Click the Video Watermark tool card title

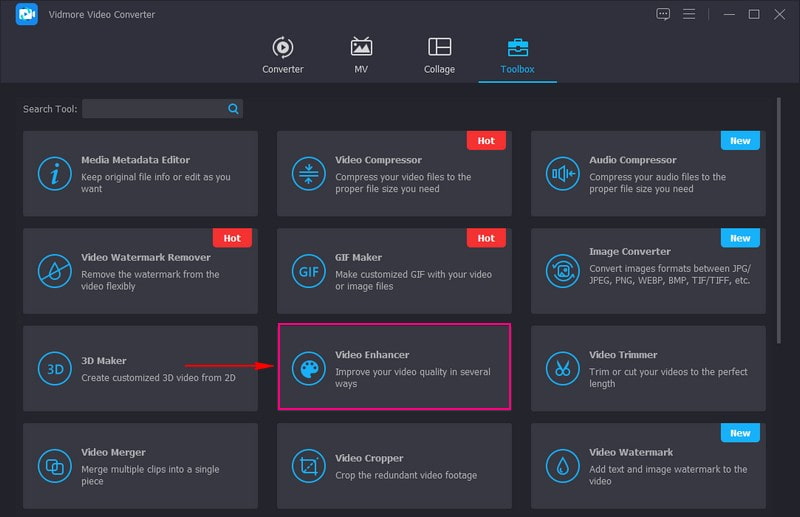click(631, 452)
